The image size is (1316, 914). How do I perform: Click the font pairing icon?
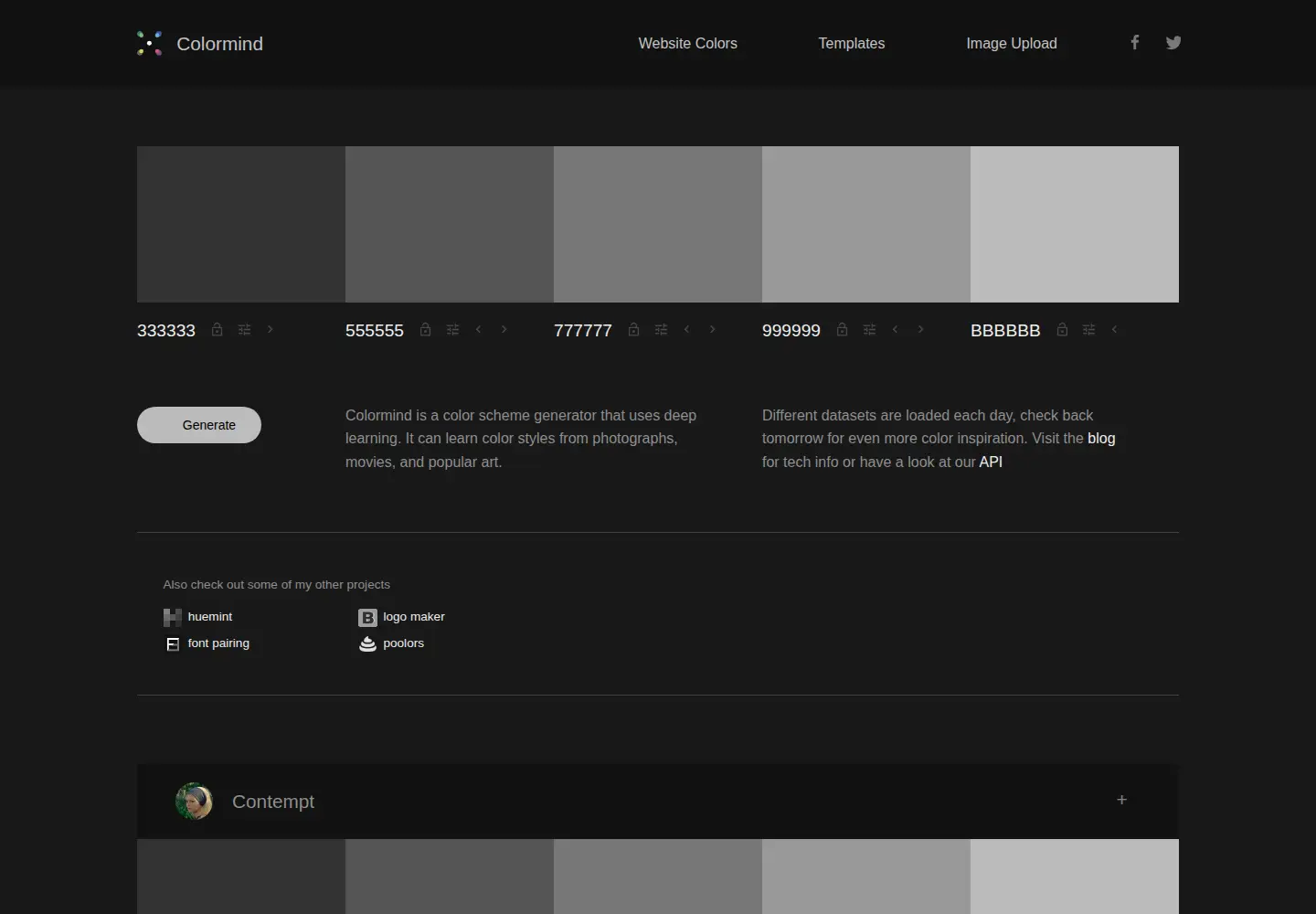(x=172, y=644)
